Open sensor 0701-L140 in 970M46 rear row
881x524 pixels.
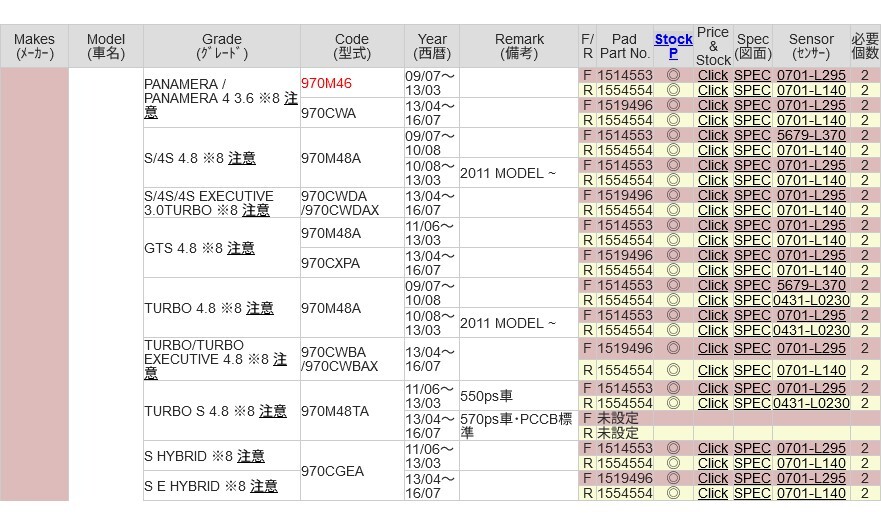(x=811, y=90)
